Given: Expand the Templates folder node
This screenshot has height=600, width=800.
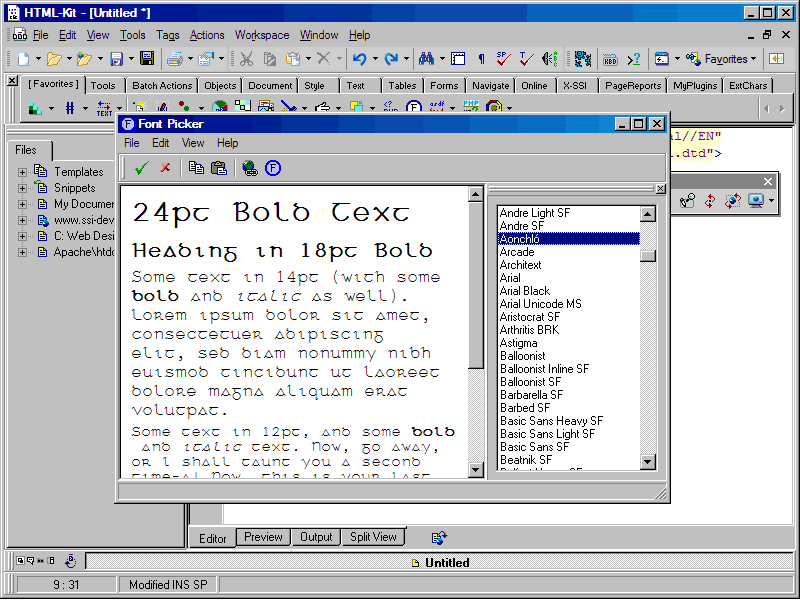Looking at the screenshot, I should pos(22,172).
